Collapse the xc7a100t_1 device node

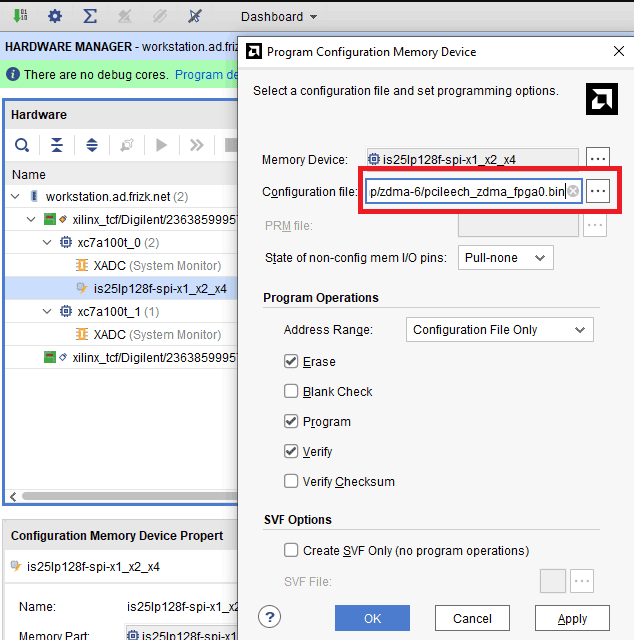[47, 312]
